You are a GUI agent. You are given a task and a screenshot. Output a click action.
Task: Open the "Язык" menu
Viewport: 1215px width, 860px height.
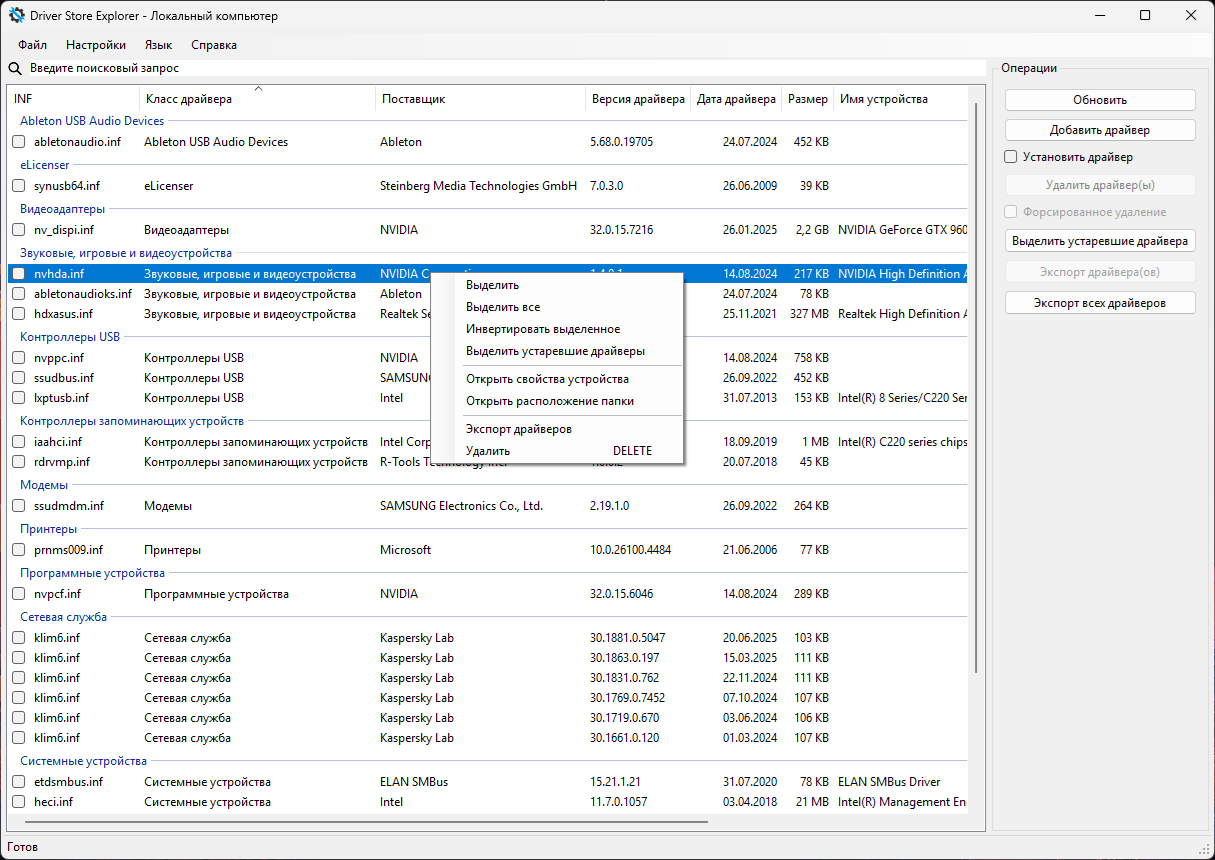tap(158, 45)
